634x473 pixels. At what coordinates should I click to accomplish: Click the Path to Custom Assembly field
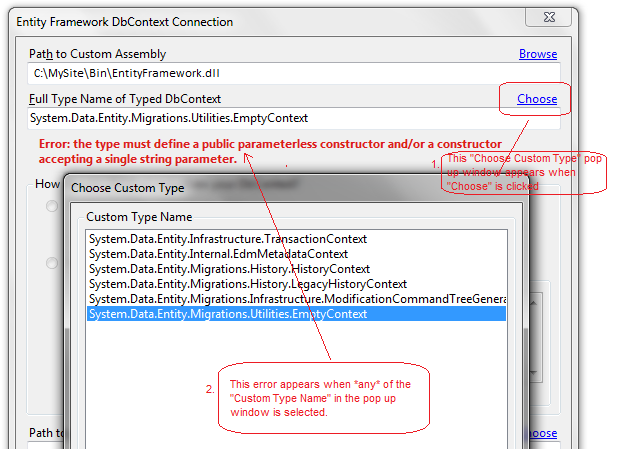coord(294,73)
